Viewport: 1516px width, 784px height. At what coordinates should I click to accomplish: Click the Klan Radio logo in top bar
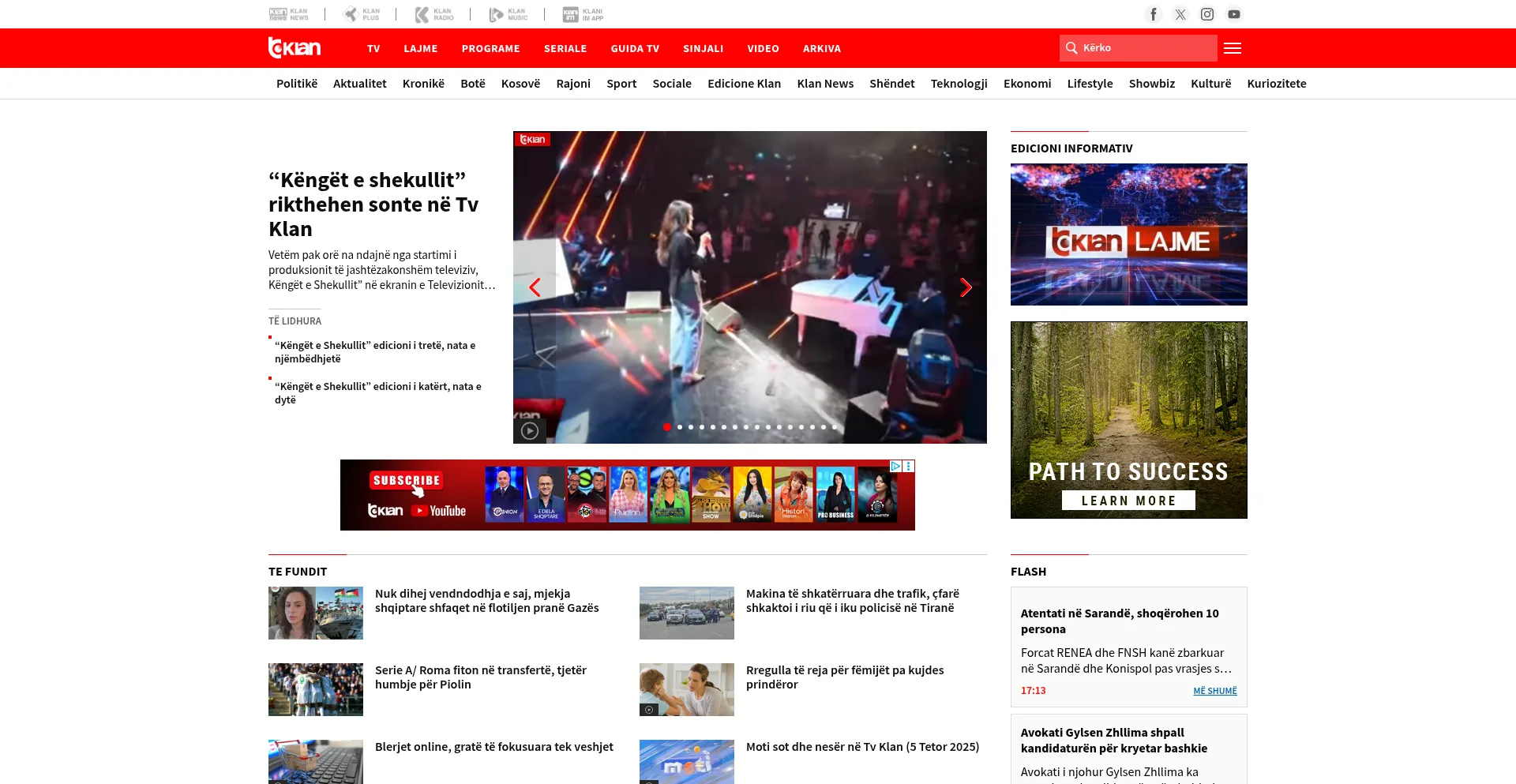(434, 14)
